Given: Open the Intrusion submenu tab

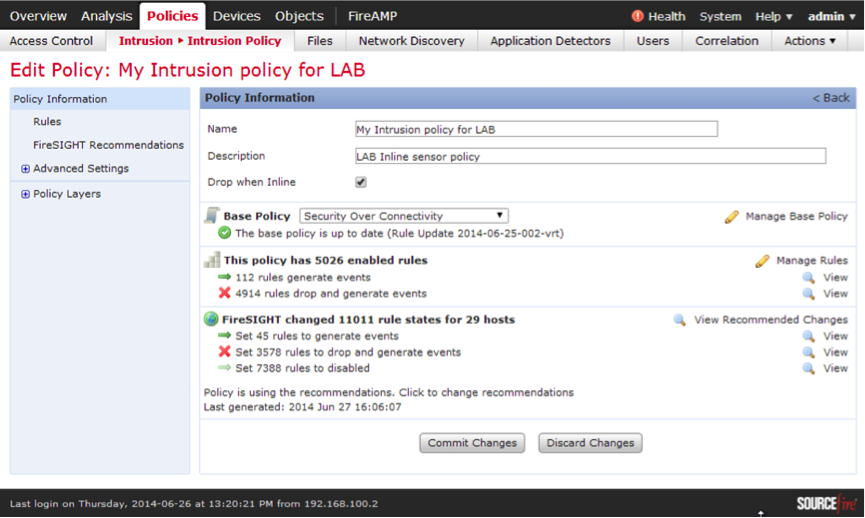Looking at the screenshot, I should [146, 41].
